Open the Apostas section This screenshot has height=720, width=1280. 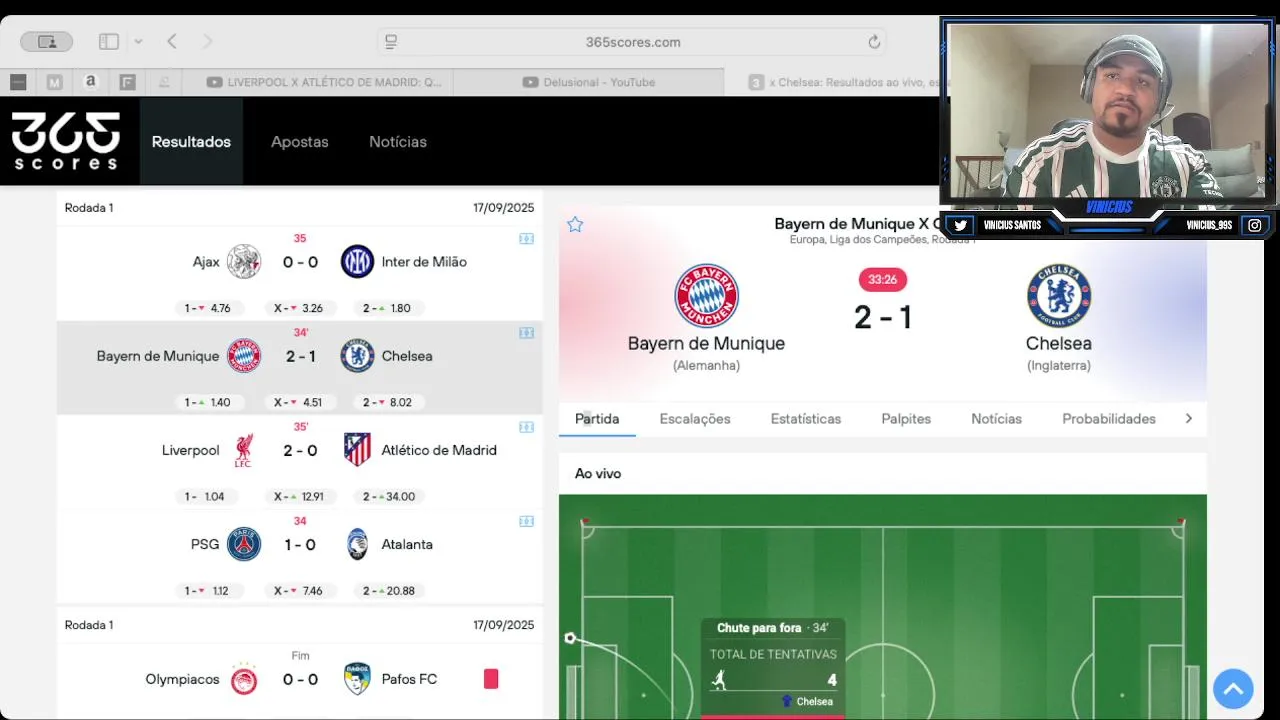[300, 142]
